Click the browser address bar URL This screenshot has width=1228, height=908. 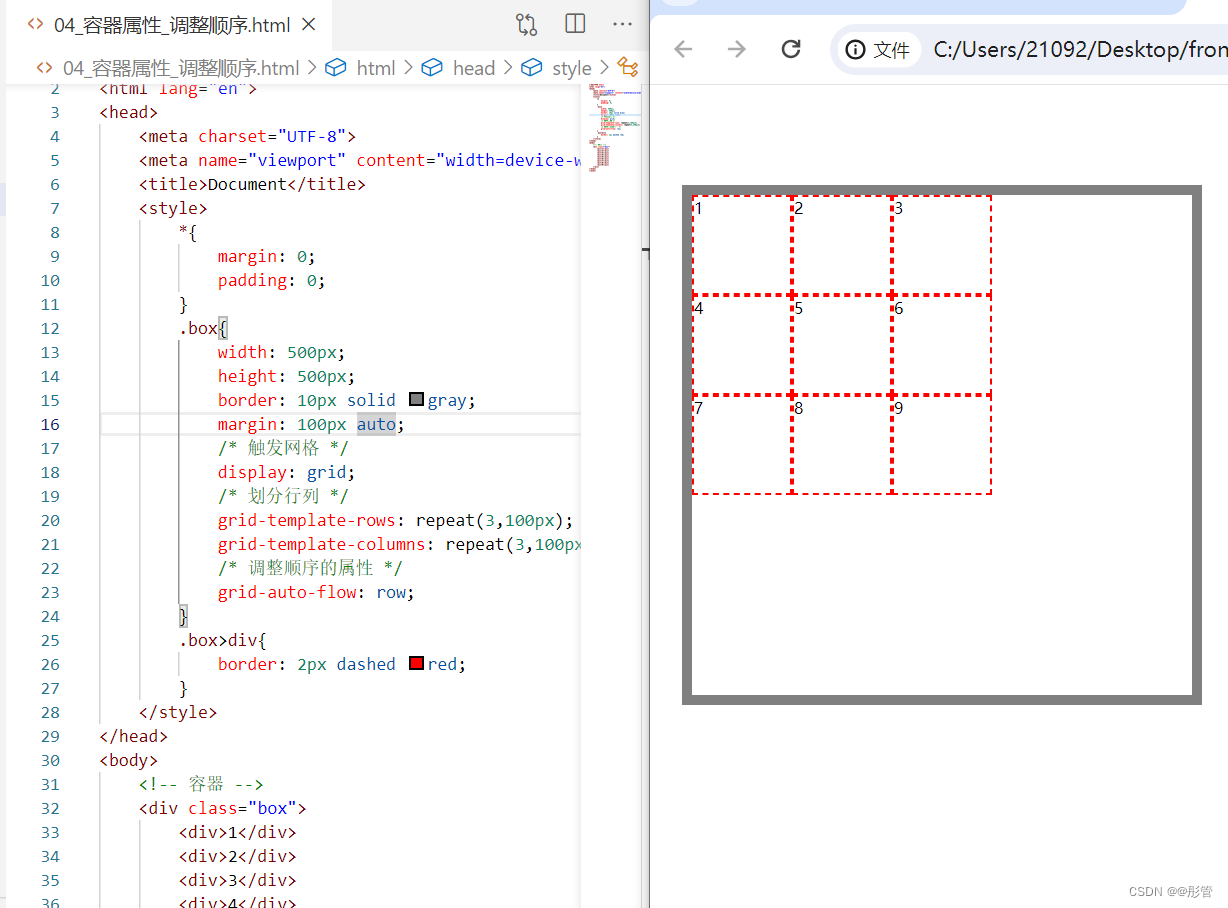click(x=1078, y=50)
